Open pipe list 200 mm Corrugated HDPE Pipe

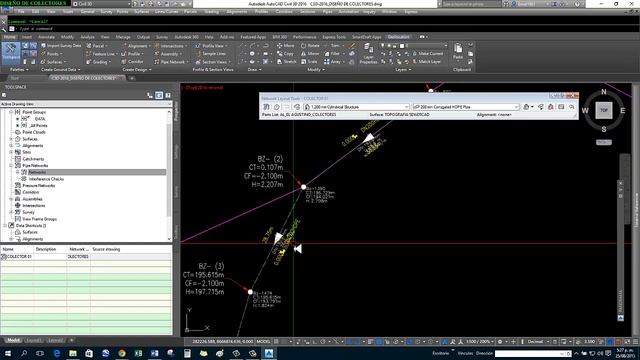(465, 107)
